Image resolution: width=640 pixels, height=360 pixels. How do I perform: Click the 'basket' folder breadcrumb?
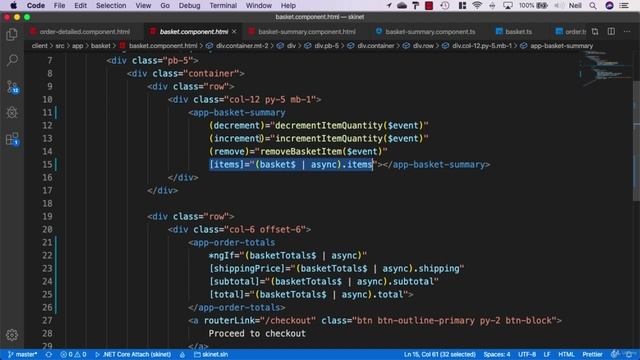coord(100,46)
